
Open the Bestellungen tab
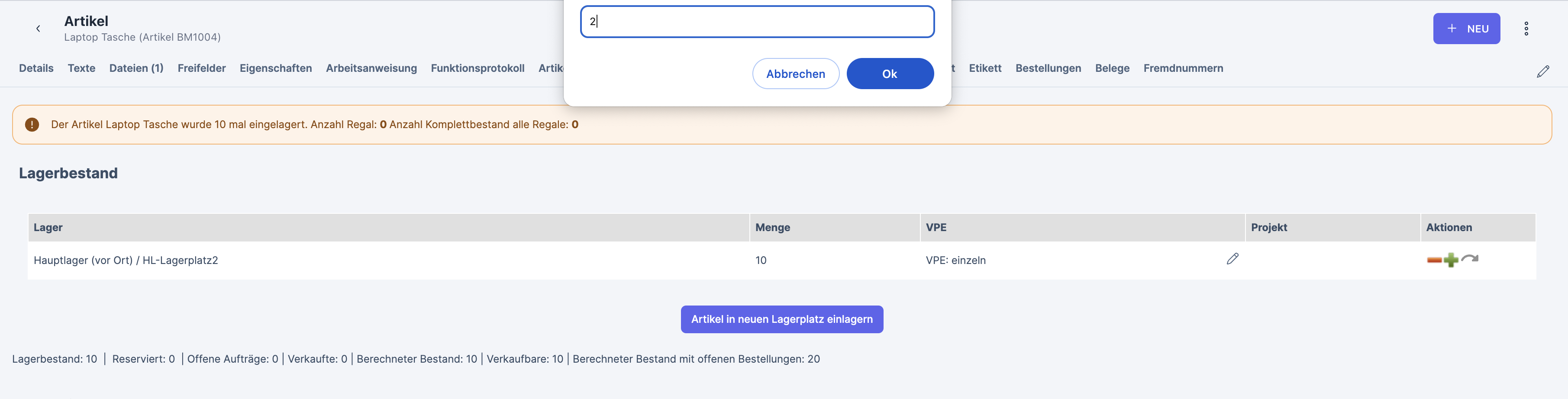[1048, 68]
